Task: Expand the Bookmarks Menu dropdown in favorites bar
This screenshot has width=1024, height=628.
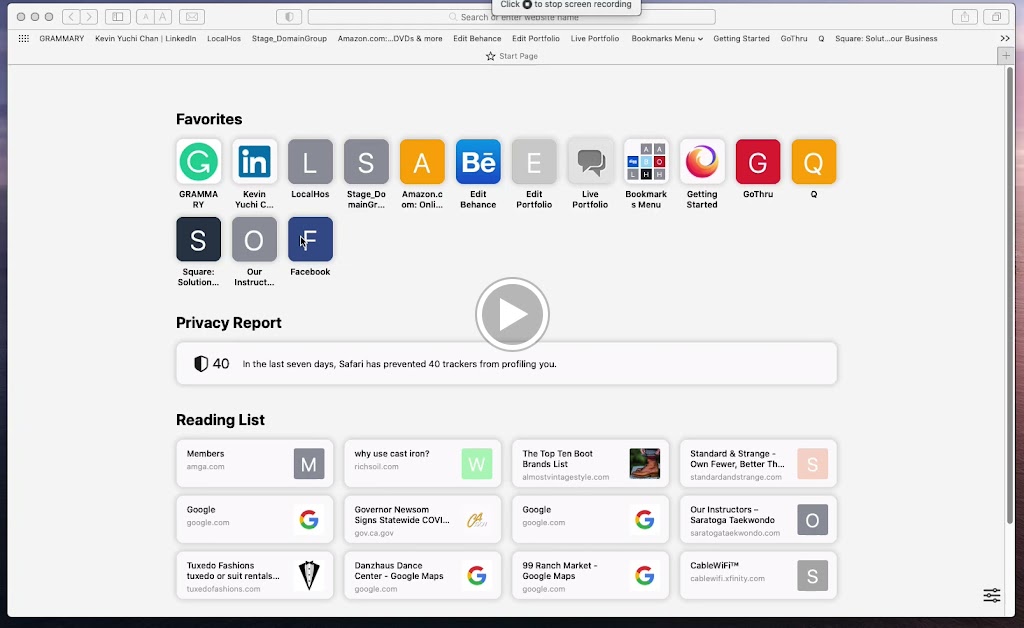Action: click(x=667, y=39)
